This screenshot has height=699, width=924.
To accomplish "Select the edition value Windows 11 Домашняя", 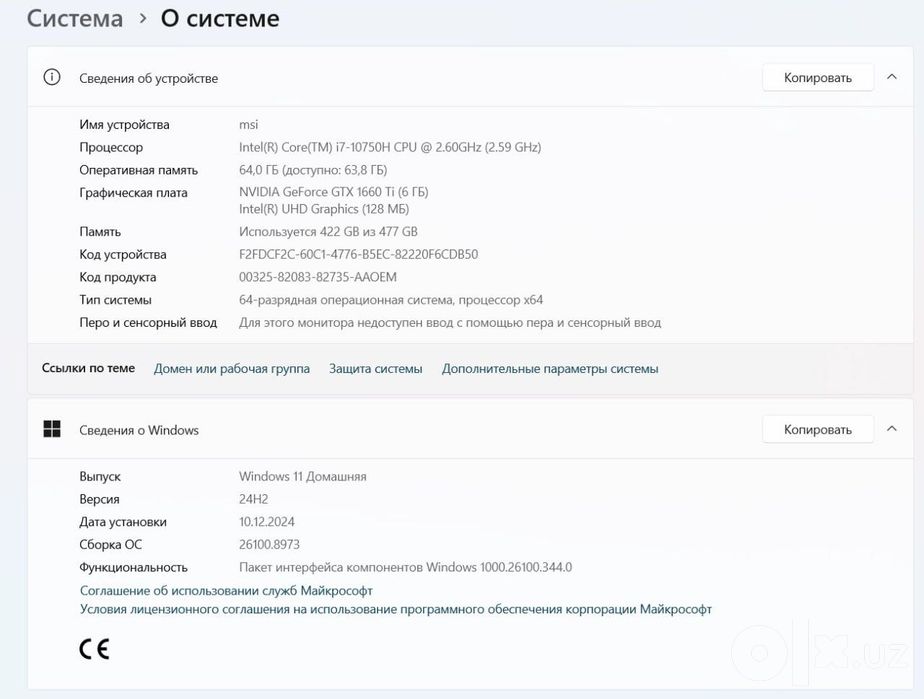I will 302,476.
